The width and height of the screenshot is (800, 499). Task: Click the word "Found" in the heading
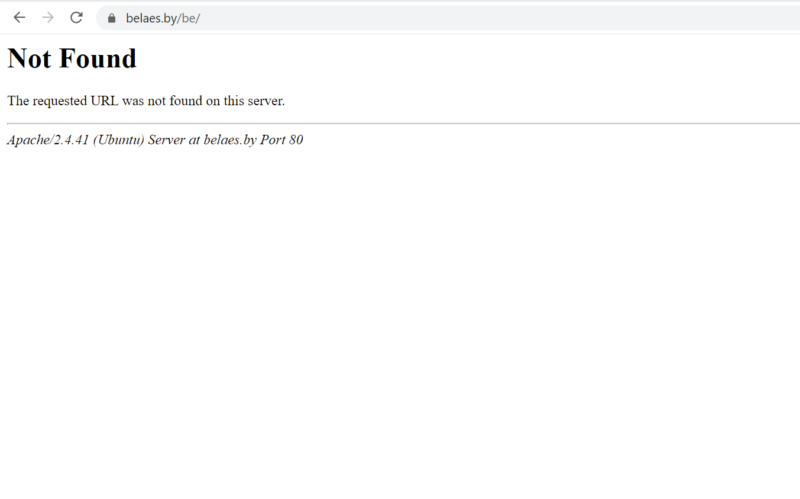[96, 59]
